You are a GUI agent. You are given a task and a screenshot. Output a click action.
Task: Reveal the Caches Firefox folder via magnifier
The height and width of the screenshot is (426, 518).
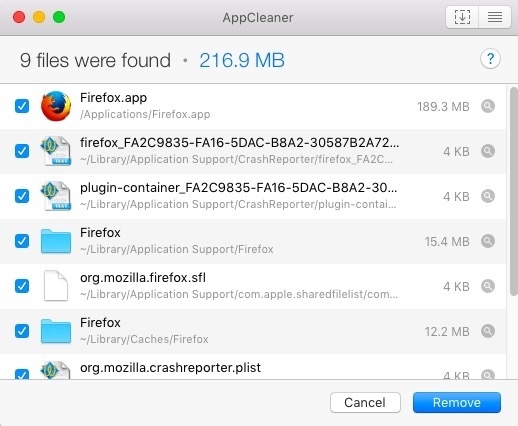click(488, 331)
